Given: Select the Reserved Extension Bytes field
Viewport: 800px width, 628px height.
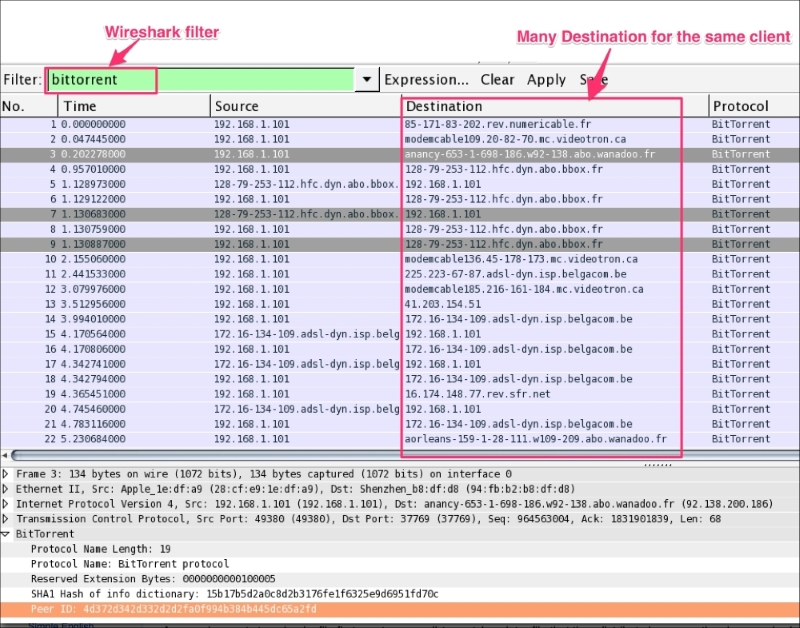Looking at the screenshot, I should (400, 579).
